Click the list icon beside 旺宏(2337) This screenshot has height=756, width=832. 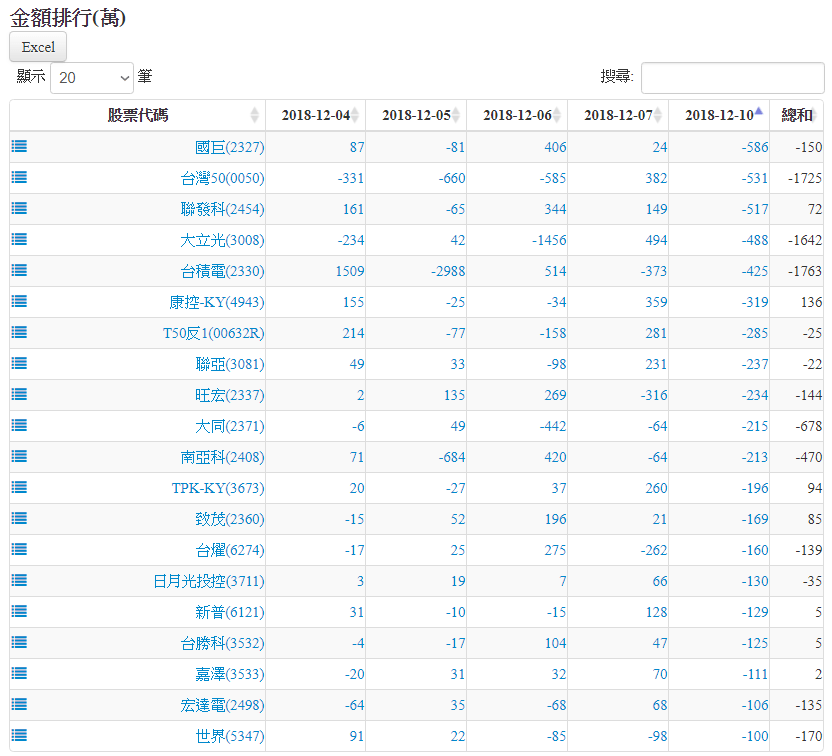[19, 394]
